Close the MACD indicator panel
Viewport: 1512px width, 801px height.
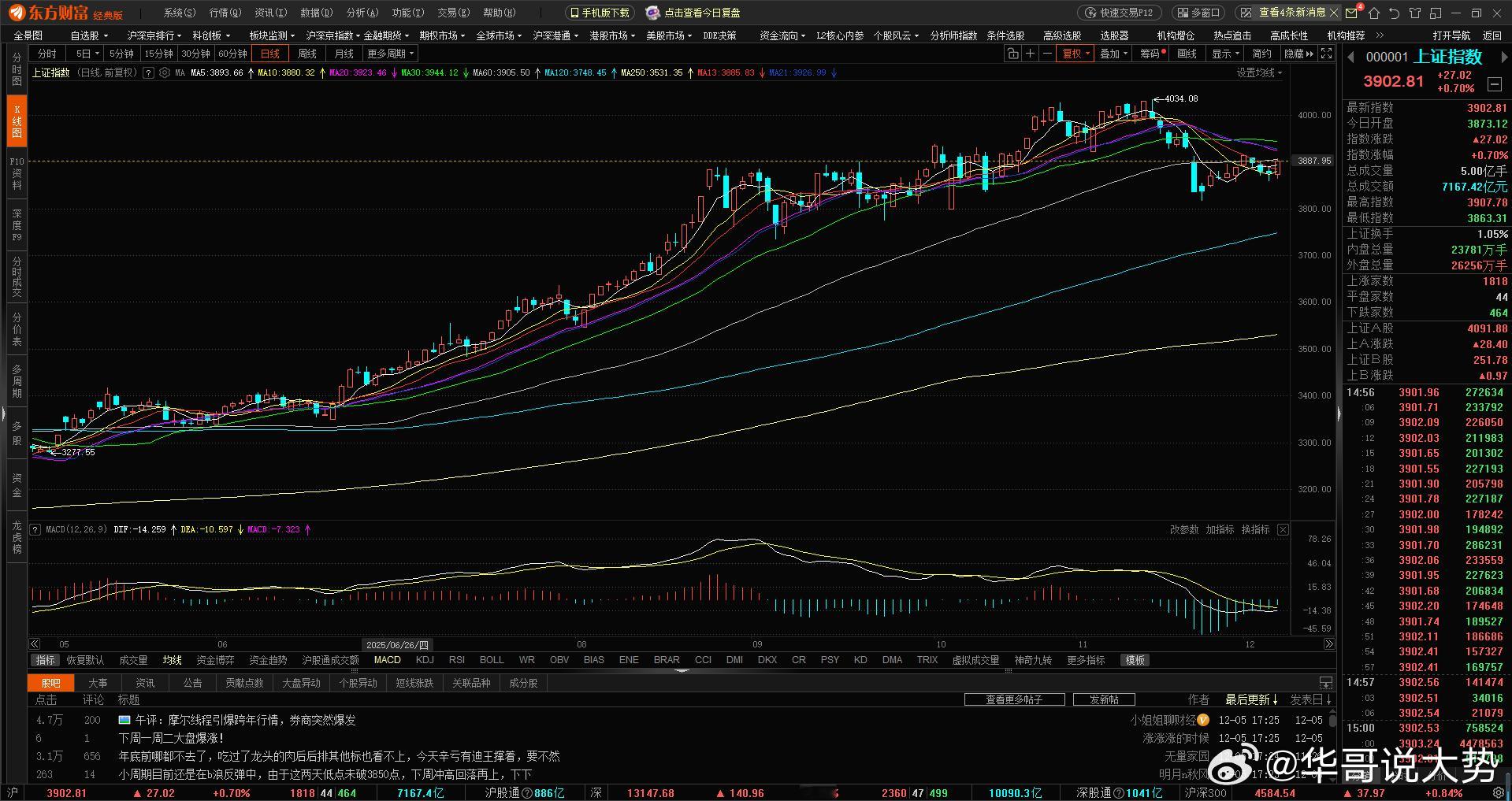[x=1283, y=529]
